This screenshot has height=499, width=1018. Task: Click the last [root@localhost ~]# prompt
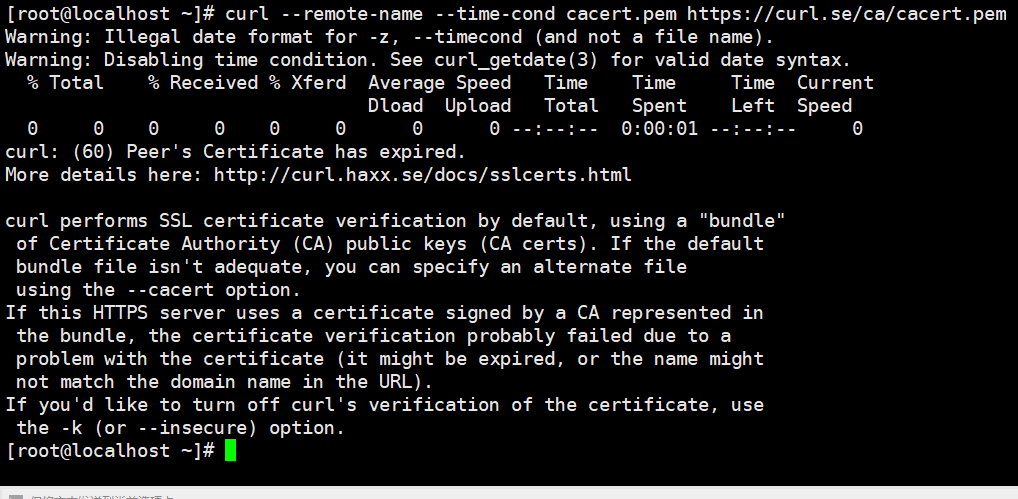pos(110,450)
